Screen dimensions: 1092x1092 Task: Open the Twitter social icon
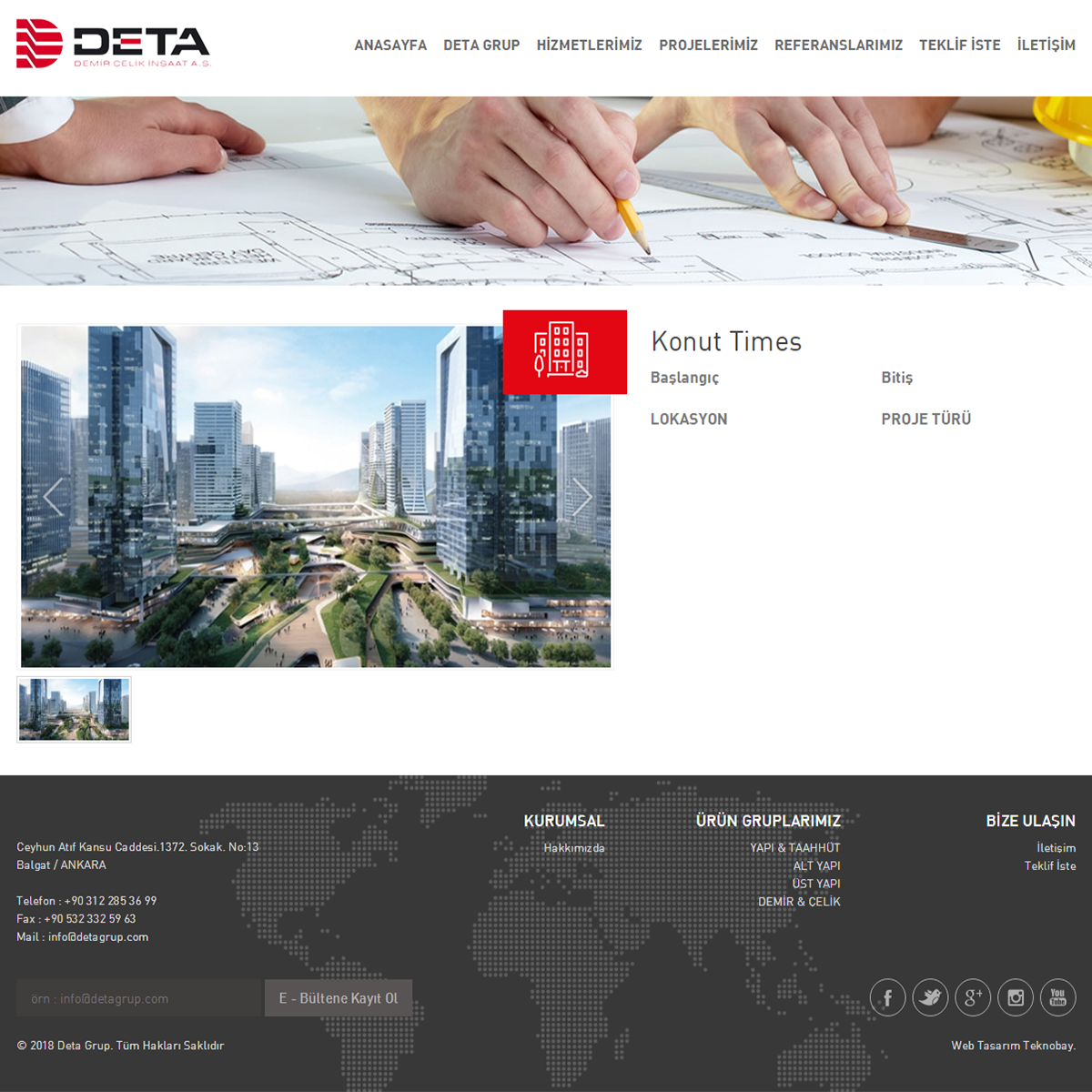(930, 997)
